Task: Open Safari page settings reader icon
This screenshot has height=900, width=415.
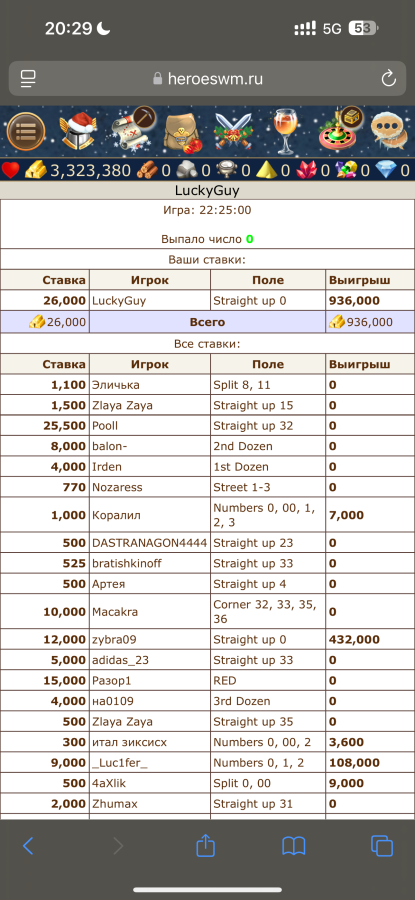Action: (28, 79)
